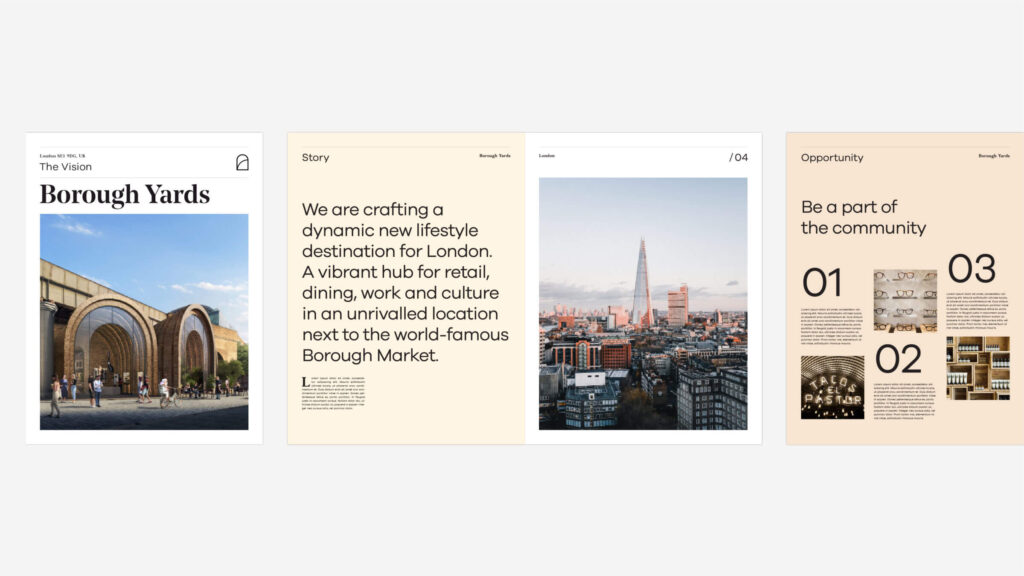The height and width of the screenshot is (576, 1024).
Task: Click the small drop-cap body text block
Action: click(x=334, y=395)
